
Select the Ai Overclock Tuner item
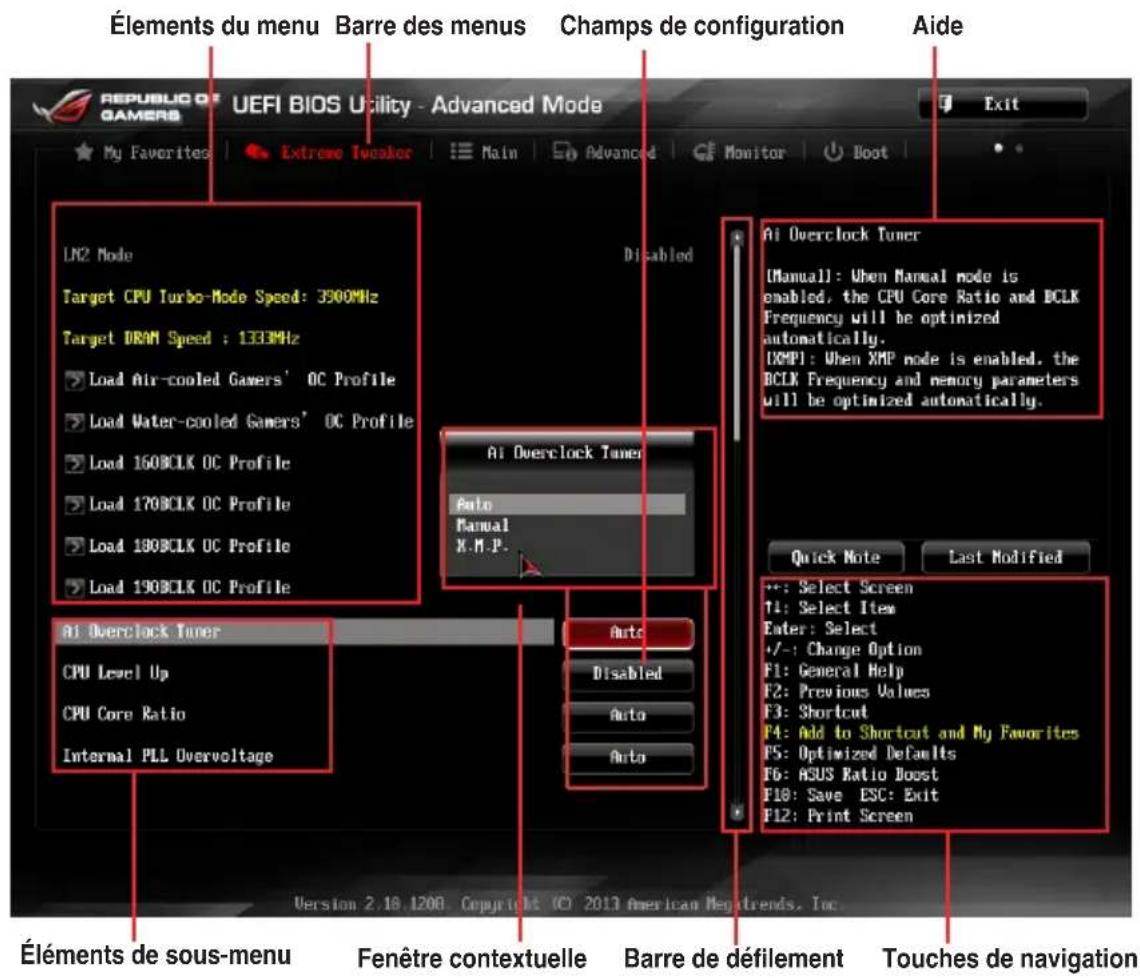[x=304, y=632]
